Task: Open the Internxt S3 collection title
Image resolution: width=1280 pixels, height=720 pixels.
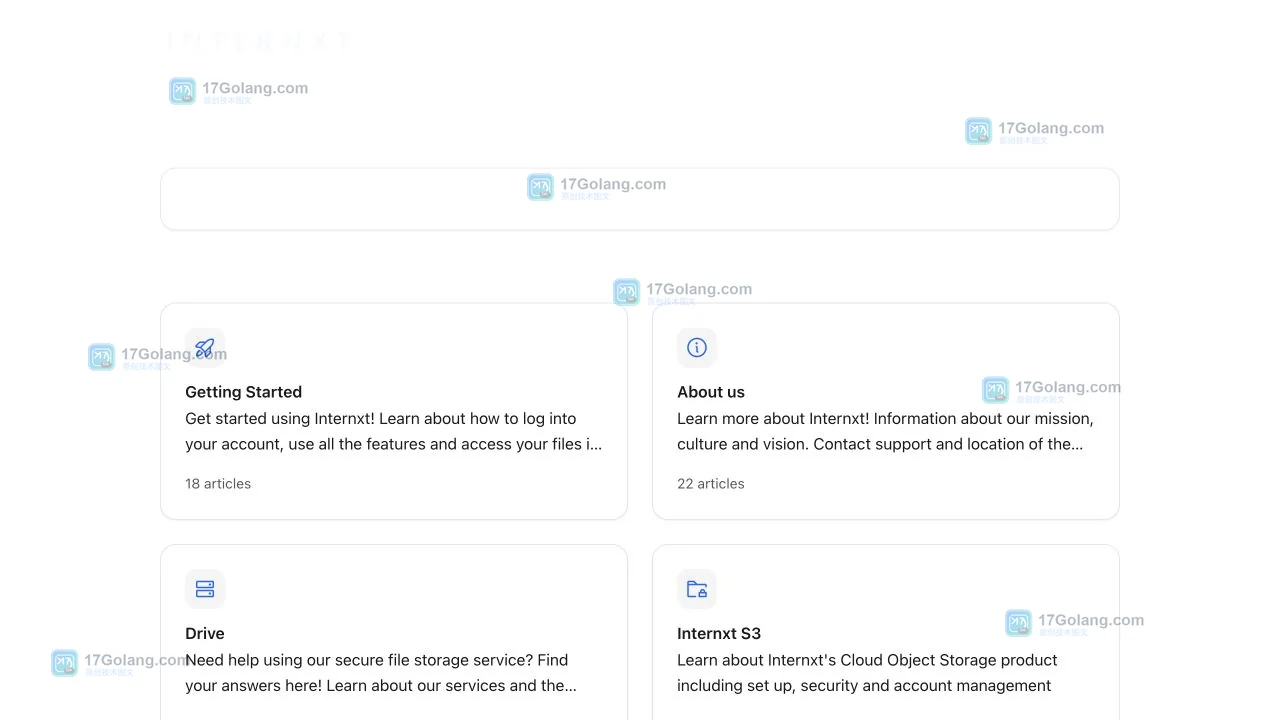Action: click(719, 633)
